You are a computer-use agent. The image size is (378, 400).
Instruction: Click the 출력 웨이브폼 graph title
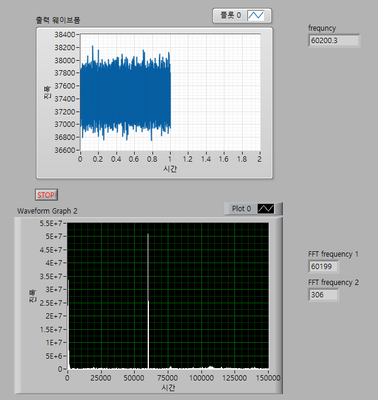click(x=58, y=20)
